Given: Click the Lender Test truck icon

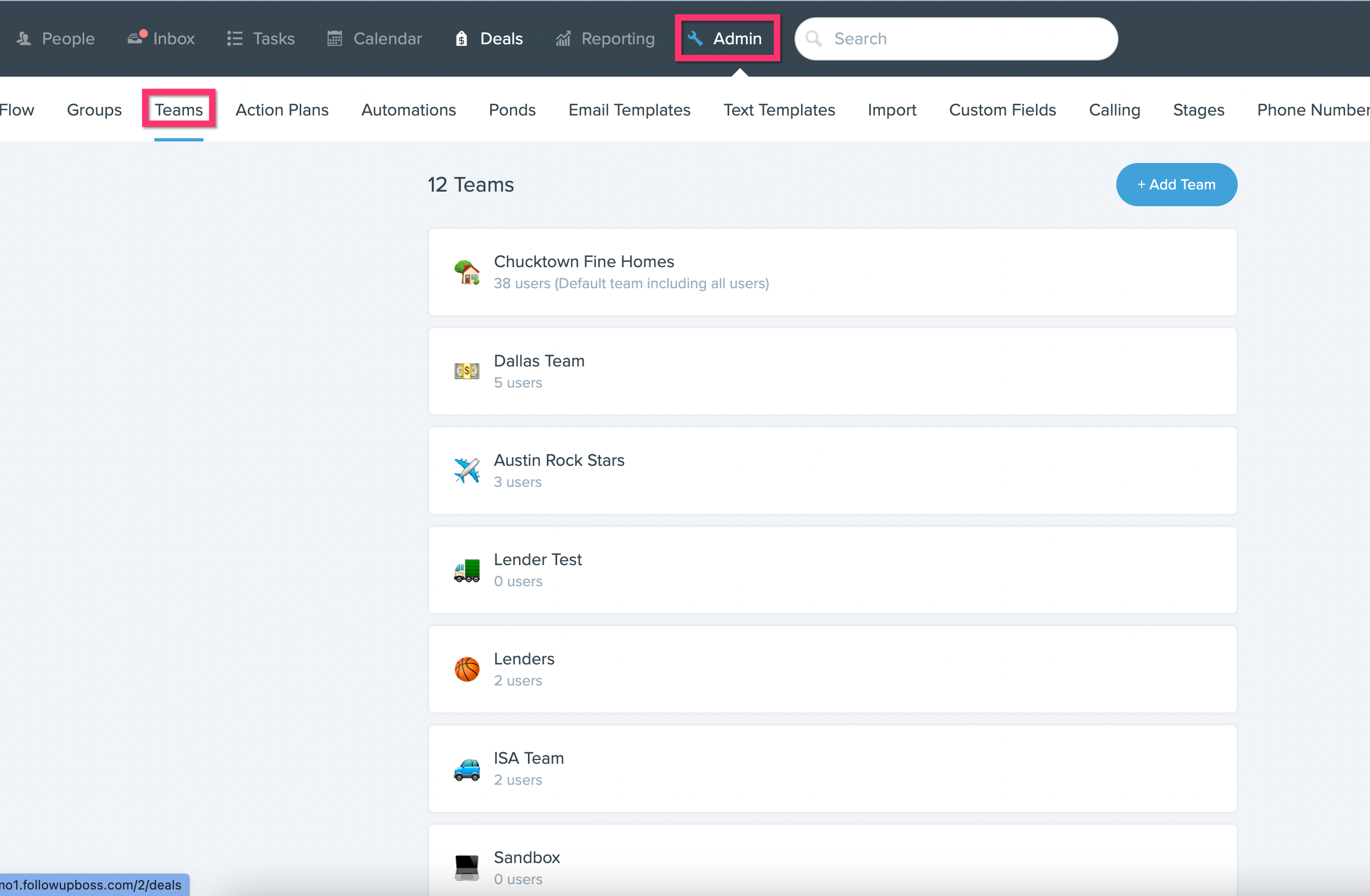Looking at the screenshot, I should coord(467,571).
